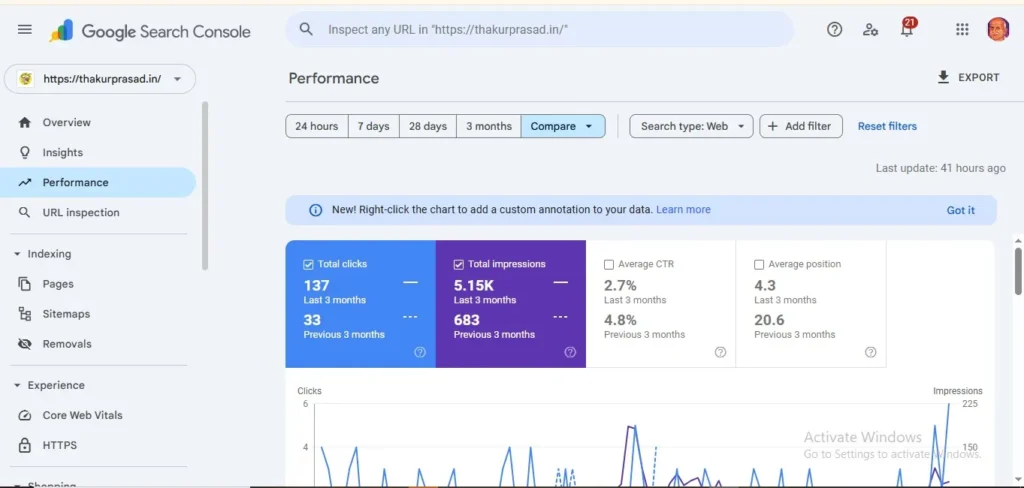Click the Performance page heading

click(x=334, y=78)
